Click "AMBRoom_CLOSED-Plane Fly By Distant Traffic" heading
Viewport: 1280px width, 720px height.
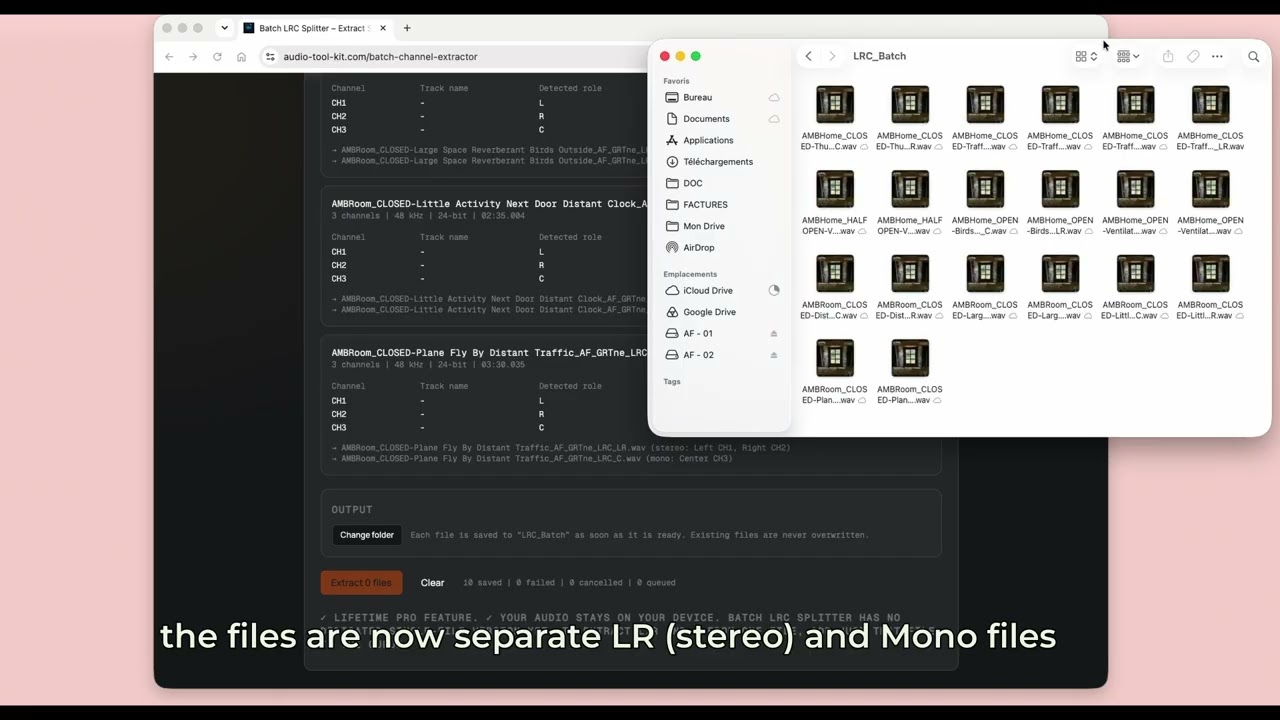click(x=490, y=353)
